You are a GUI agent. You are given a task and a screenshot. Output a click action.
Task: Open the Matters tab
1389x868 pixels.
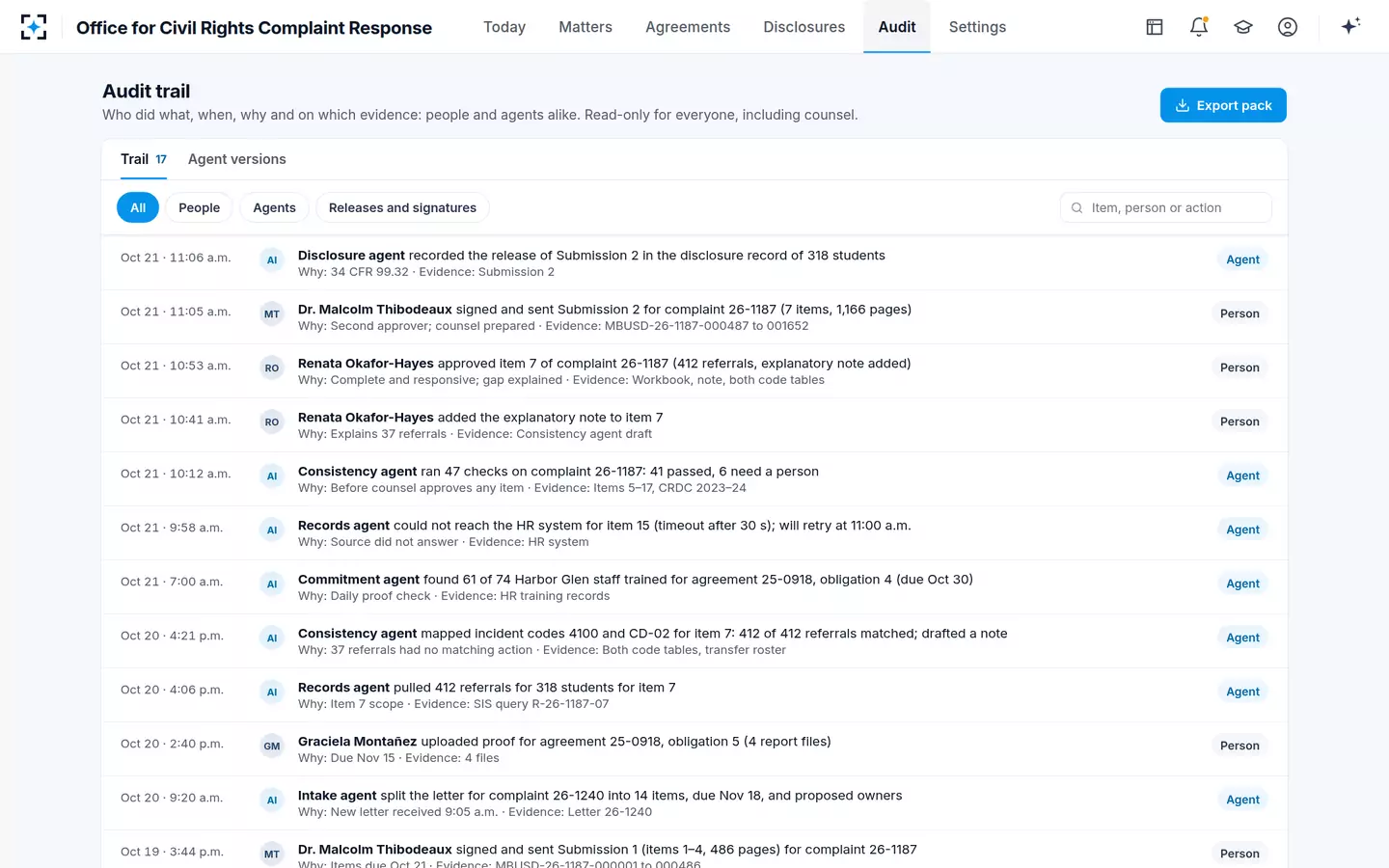[x=586, y=27]
